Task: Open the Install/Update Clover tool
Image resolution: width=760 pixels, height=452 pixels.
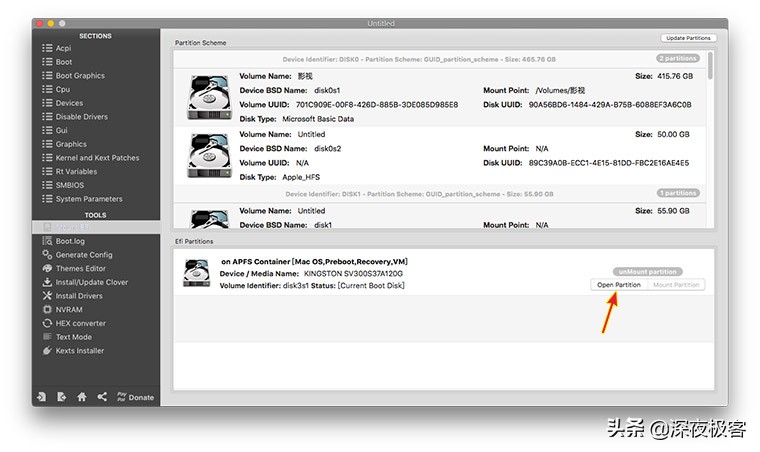Action: (92, 282)
